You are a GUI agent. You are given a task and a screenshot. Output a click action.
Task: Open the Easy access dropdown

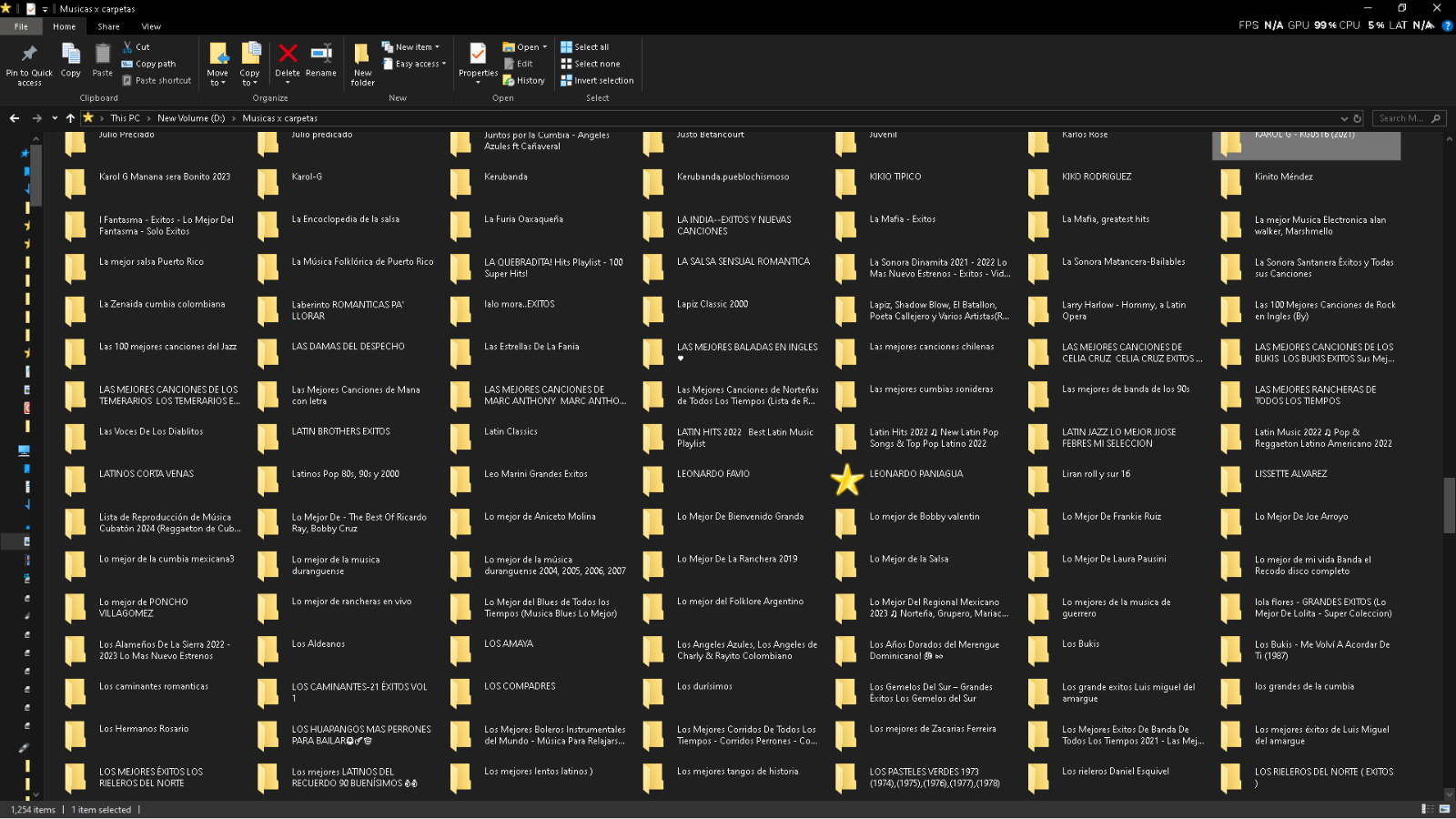[414, 64]
